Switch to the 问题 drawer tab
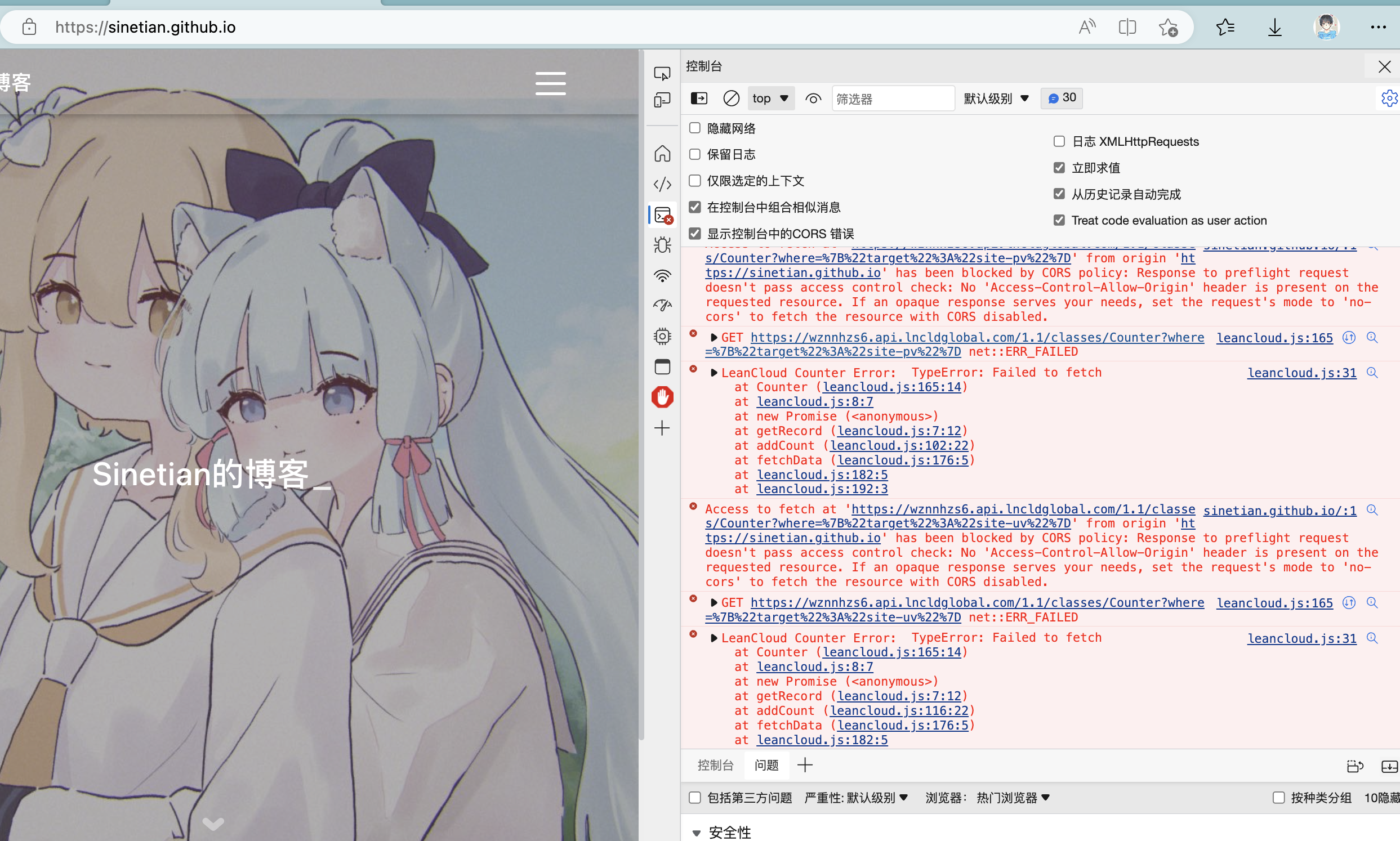 click(x=766, y=766)
